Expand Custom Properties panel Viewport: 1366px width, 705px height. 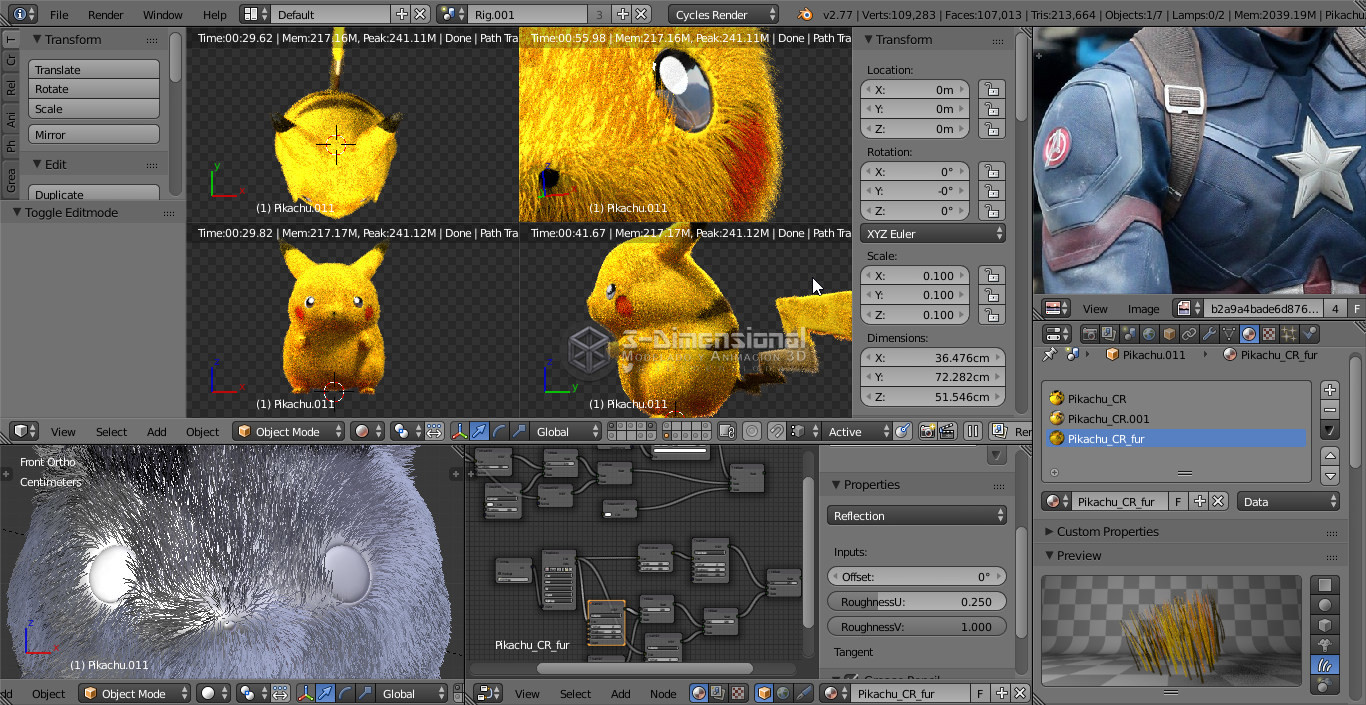[1108, 531]
